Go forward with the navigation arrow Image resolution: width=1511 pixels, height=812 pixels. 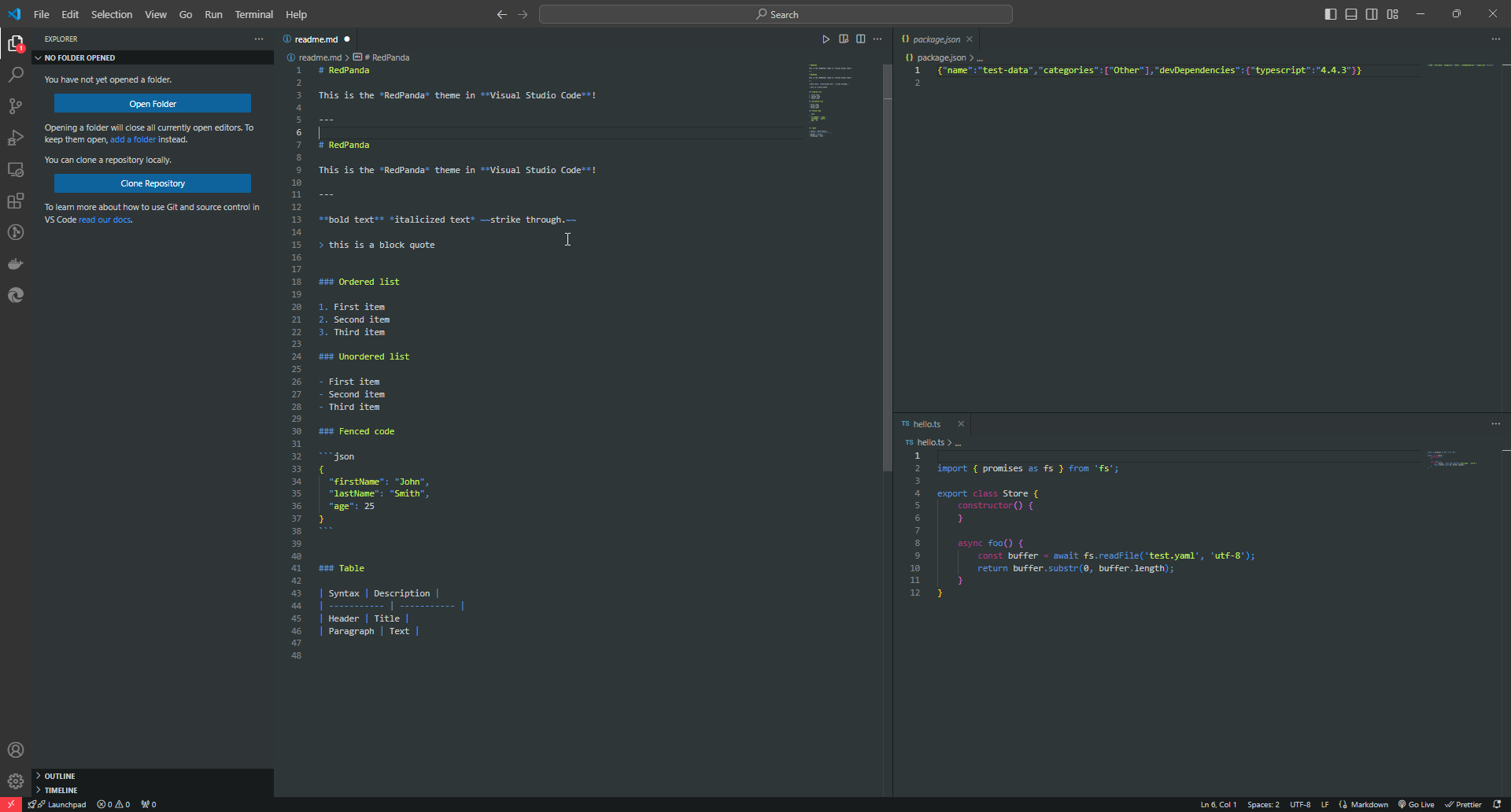pos(523,14)
